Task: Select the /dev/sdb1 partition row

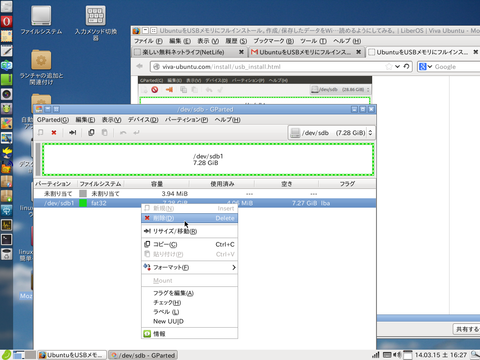Action: click(x=205, y=203)
